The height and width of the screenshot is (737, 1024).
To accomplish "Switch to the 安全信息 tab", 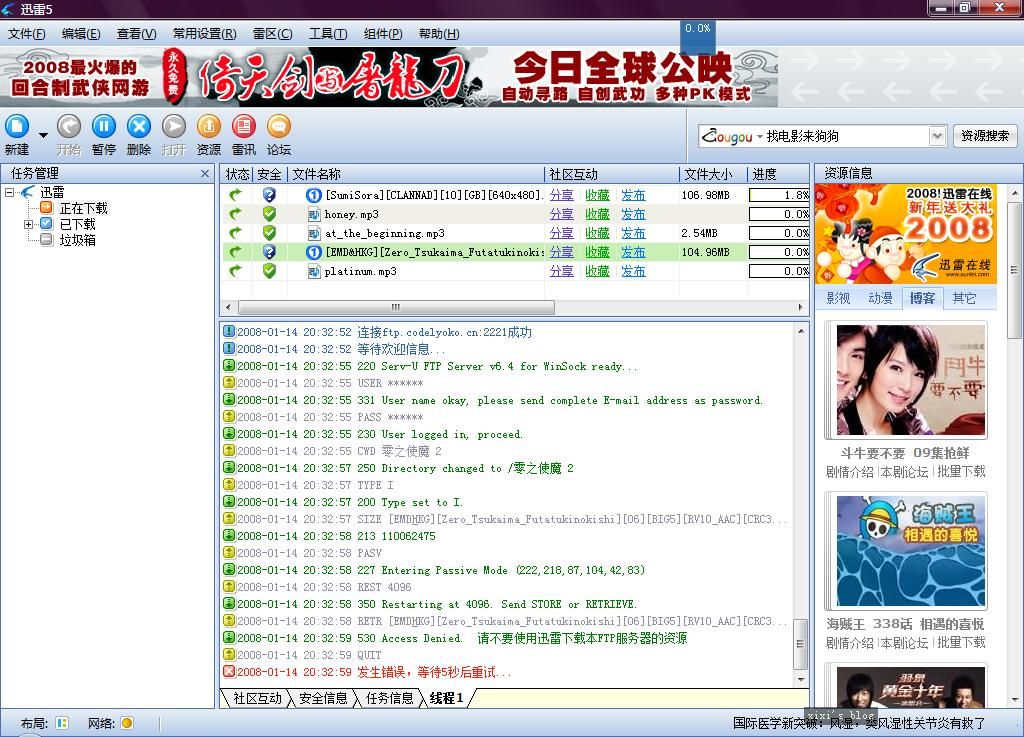I will 323,698.
